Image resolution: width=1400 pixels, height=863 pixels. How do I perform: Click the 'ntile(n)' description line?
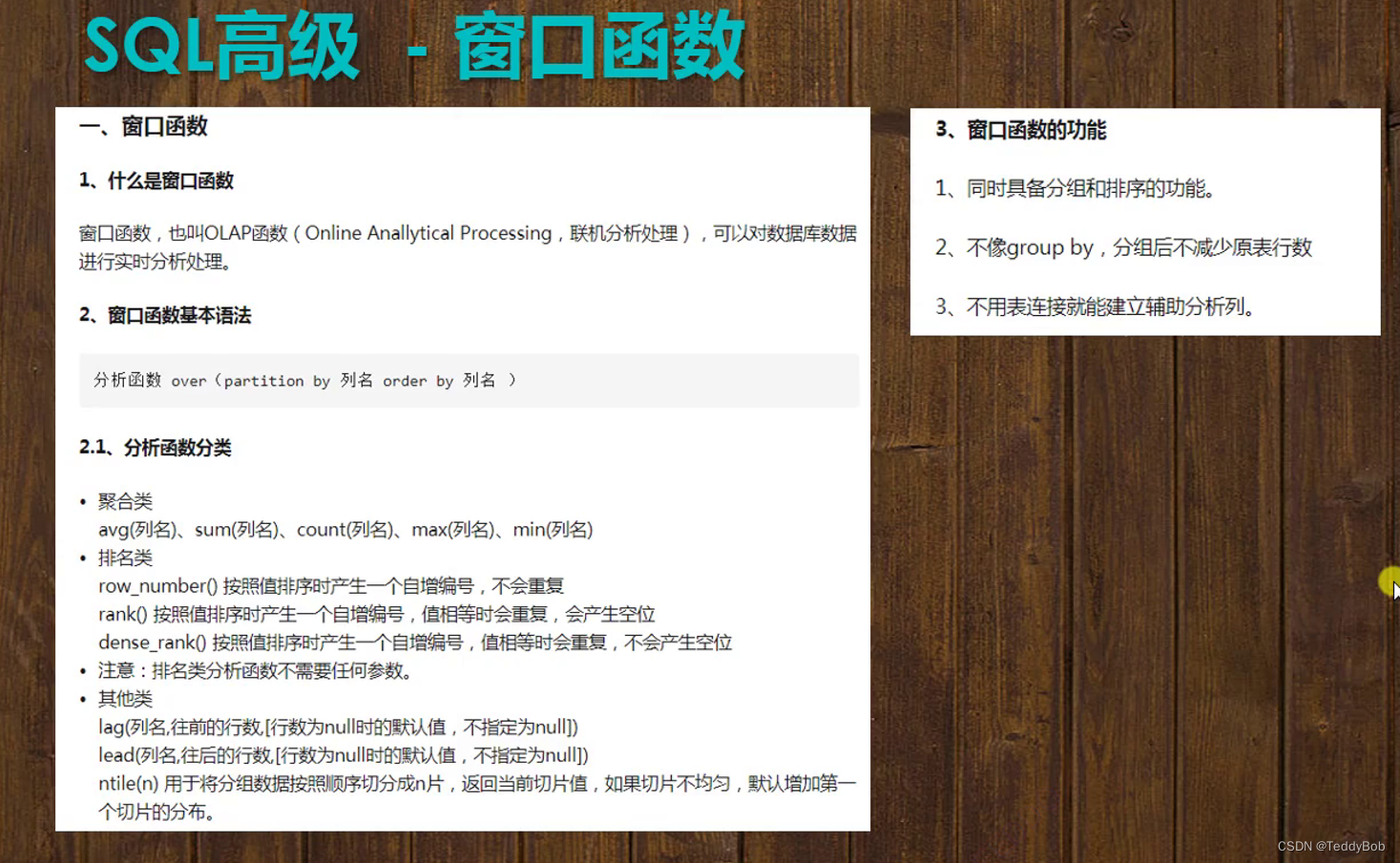click(477, 784)
